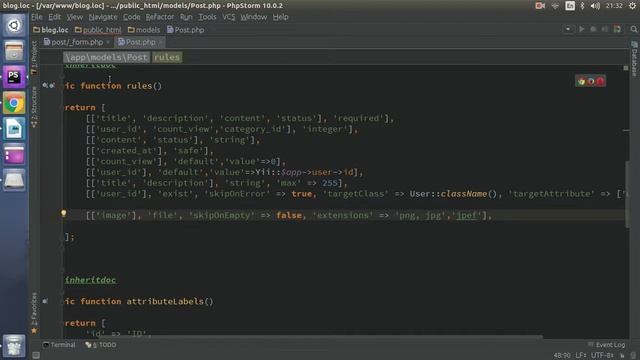Open the UTF-8 encoding selector
This screenshot has width=640, height=360.
pos(602,356)
